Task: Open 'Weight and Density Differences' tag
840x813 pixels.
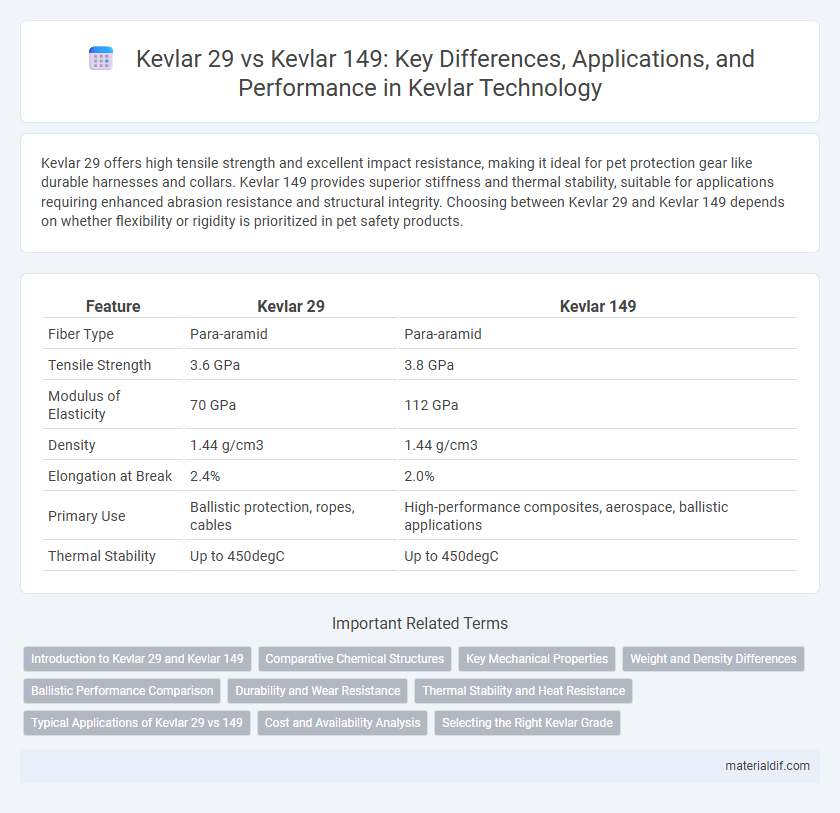Action: click(713, 659)
